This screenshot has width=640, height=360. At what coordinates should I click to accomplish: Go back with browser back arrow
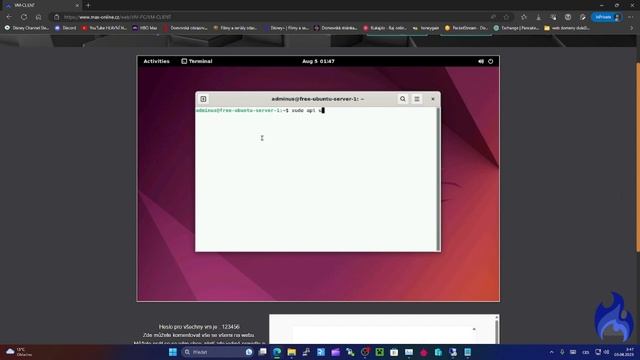(9, 17)
